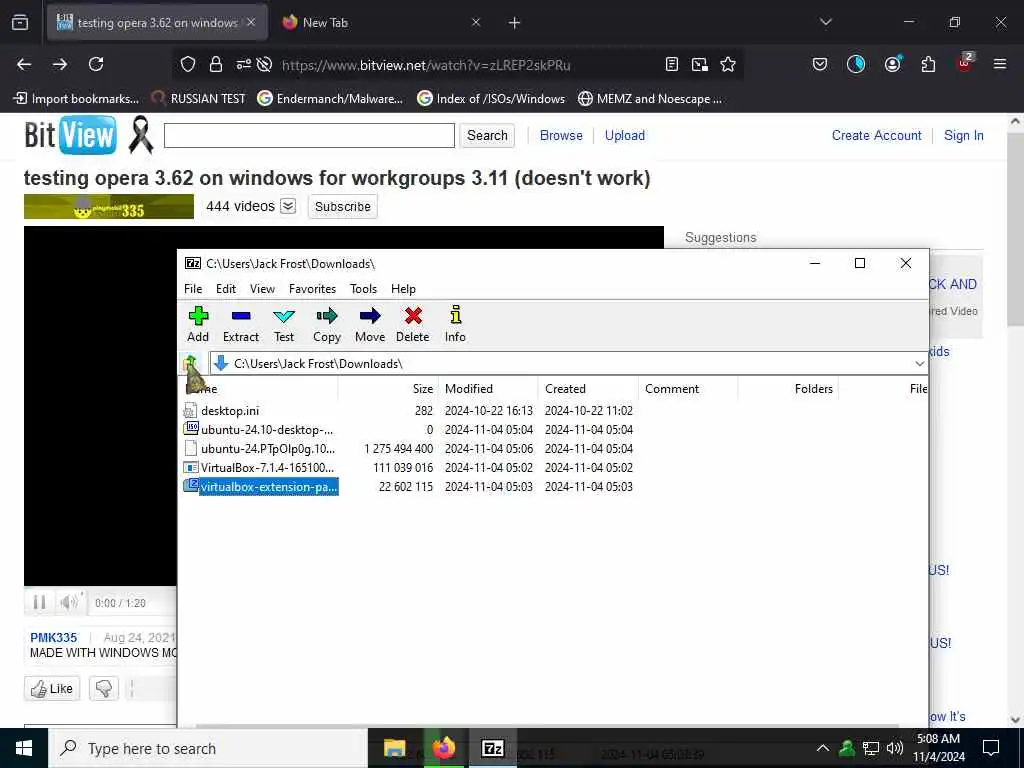Click the tracking protection shield icon
This screenshot has height=768, width=1024.
point(188,64)
